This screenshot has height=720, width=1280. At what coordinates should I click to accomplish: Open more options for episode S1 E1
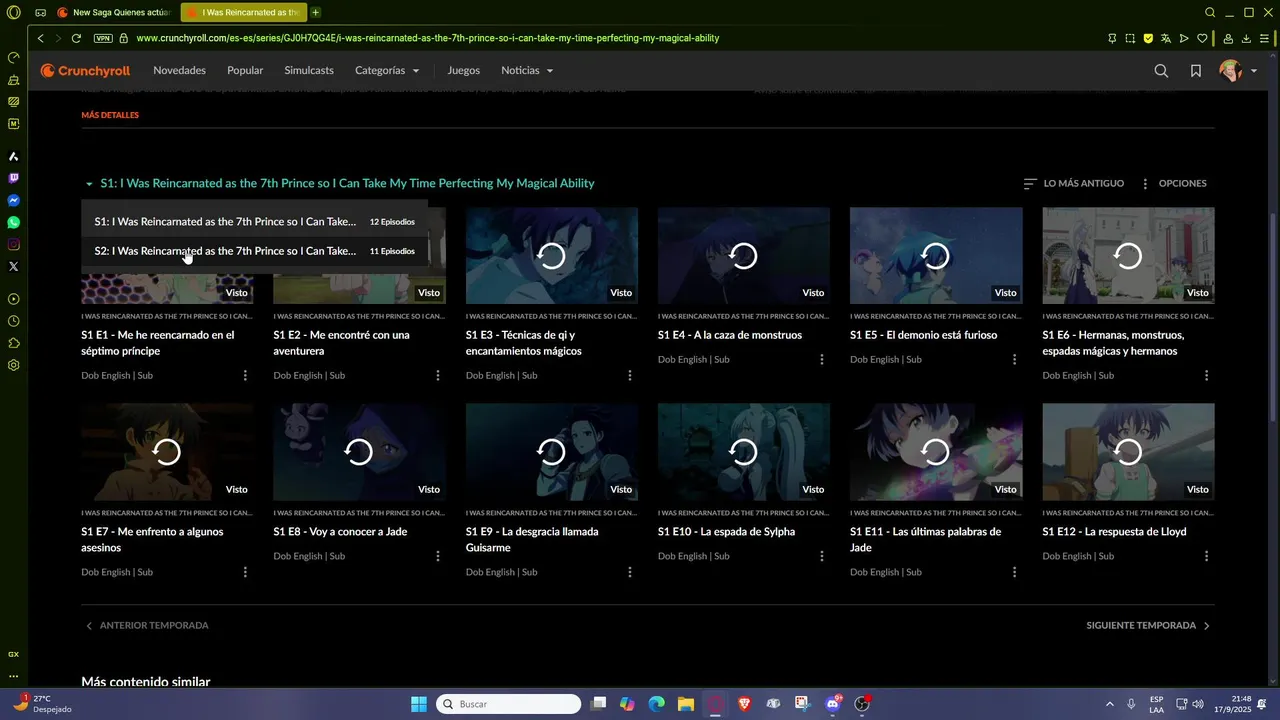pyautogui.click(x=245, y=376)
